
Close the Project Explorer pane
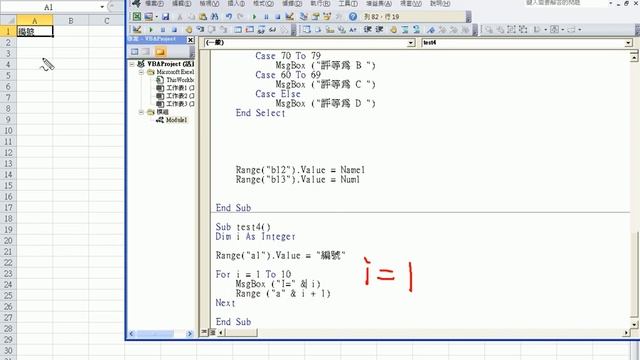[191, 40]
